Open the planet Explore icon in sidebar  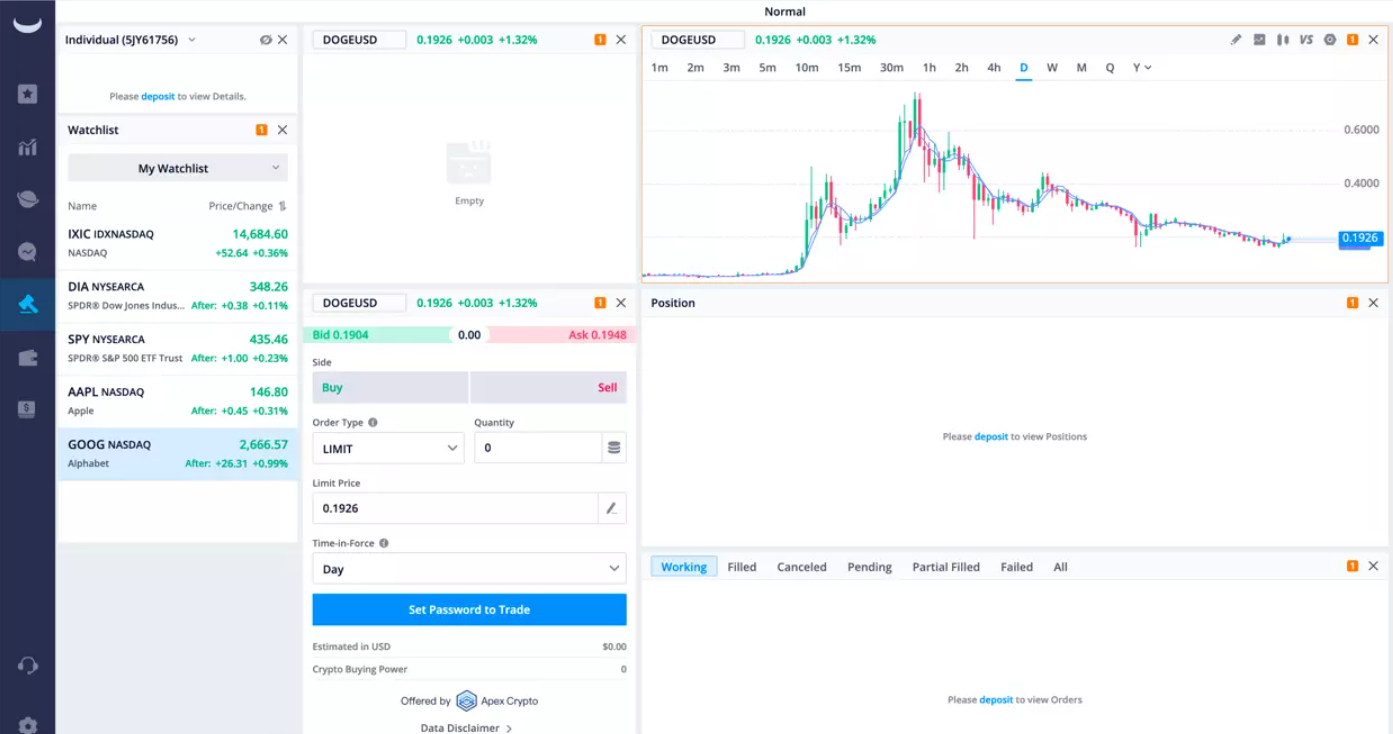tap(27, 199)
